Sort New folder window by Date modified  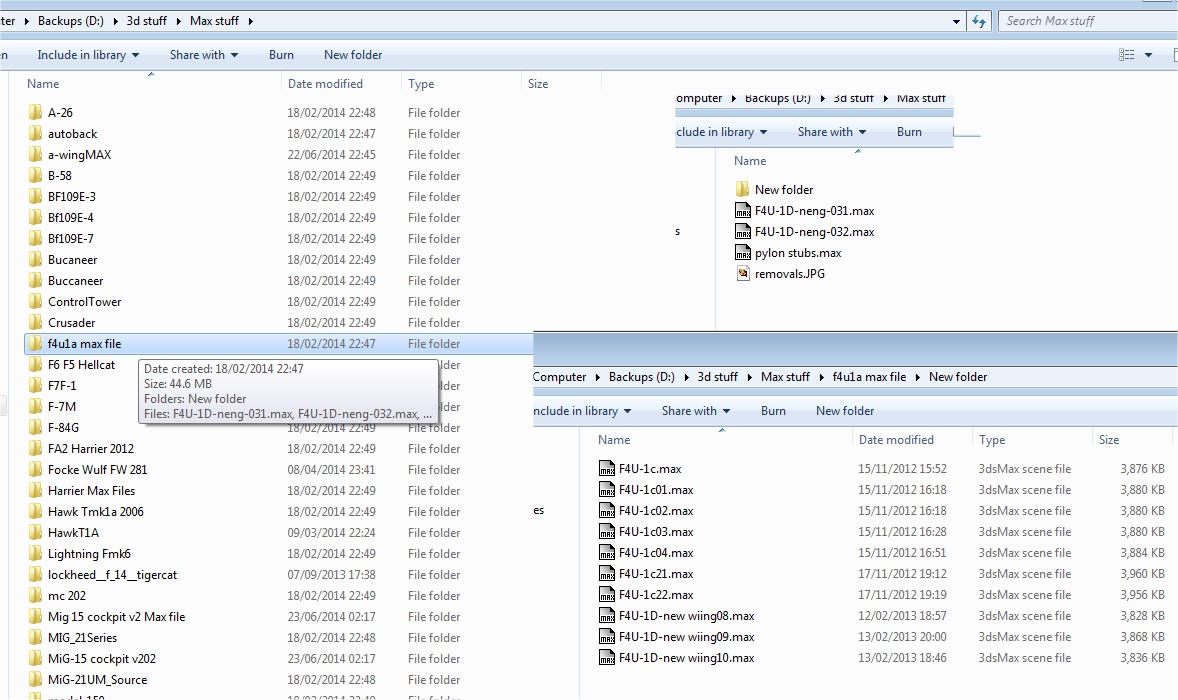[x=896, y=440]
